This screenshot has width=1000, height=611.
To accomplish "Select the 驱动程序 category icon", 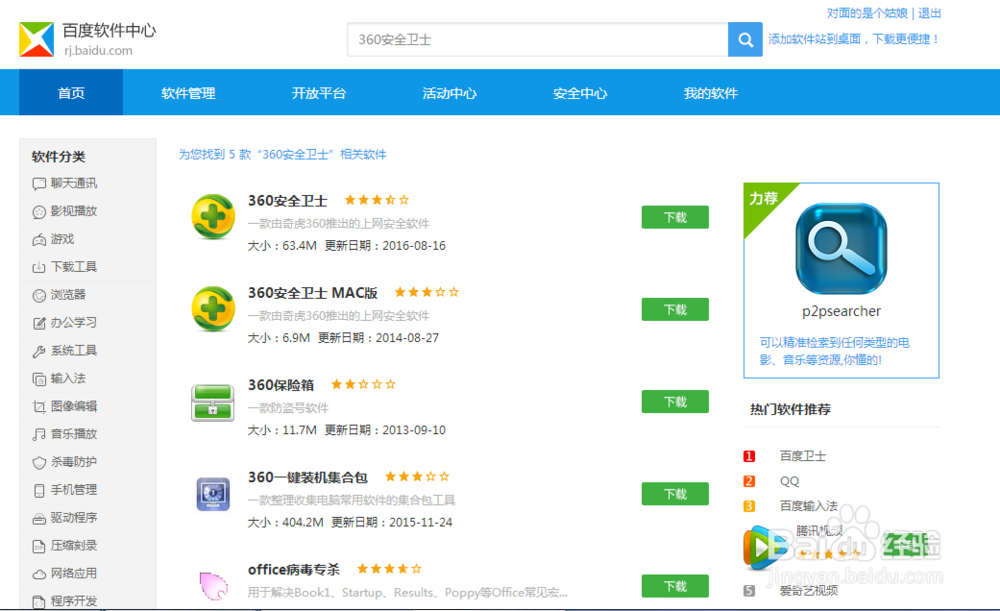I will coord(39,519).
